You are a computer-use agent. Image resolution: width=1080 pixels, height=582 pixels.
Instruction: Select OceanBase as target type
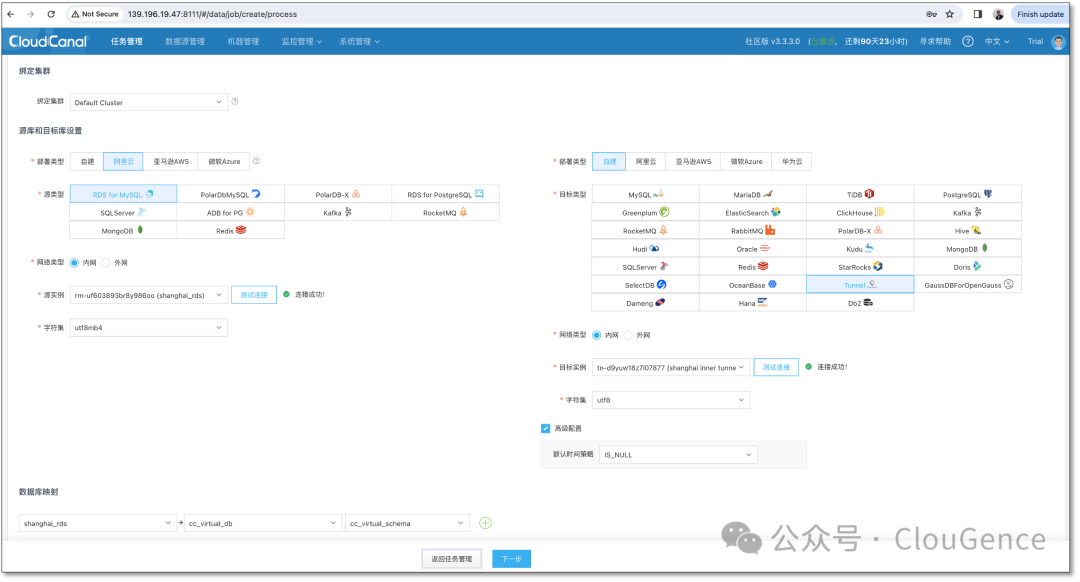[x=753, y=284]
